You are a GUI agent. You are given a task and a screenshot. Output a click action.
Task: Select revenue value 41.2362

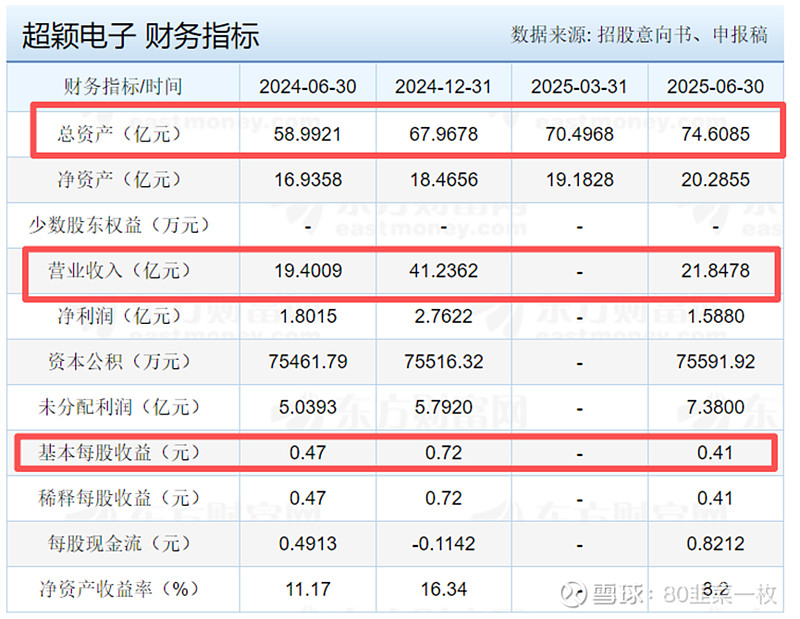tap(443, 270)
